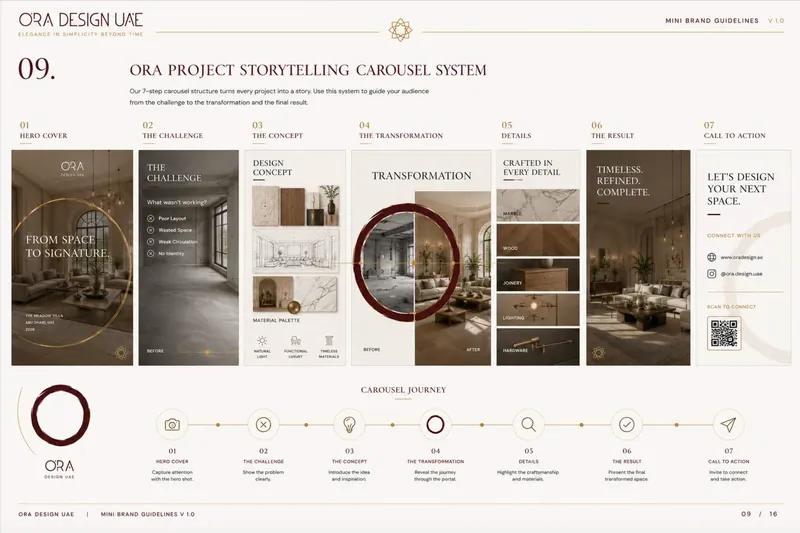
Task: Click the gold emblem on The Result slide
Action: pos(598,352)
